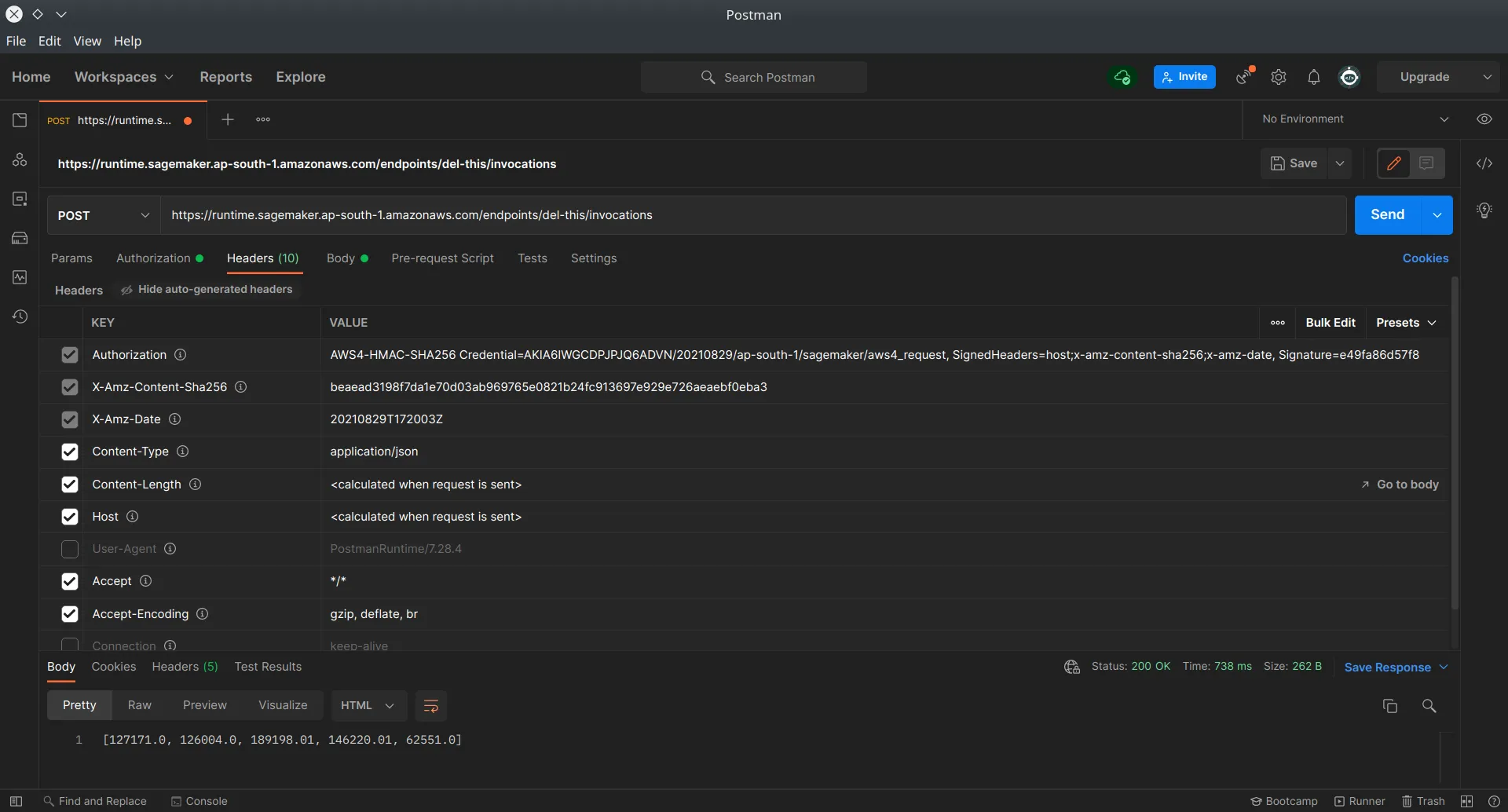The height and width of the screenshot is (812, 1508).
Task: Click the Send button
Action: coord(1387,215)
